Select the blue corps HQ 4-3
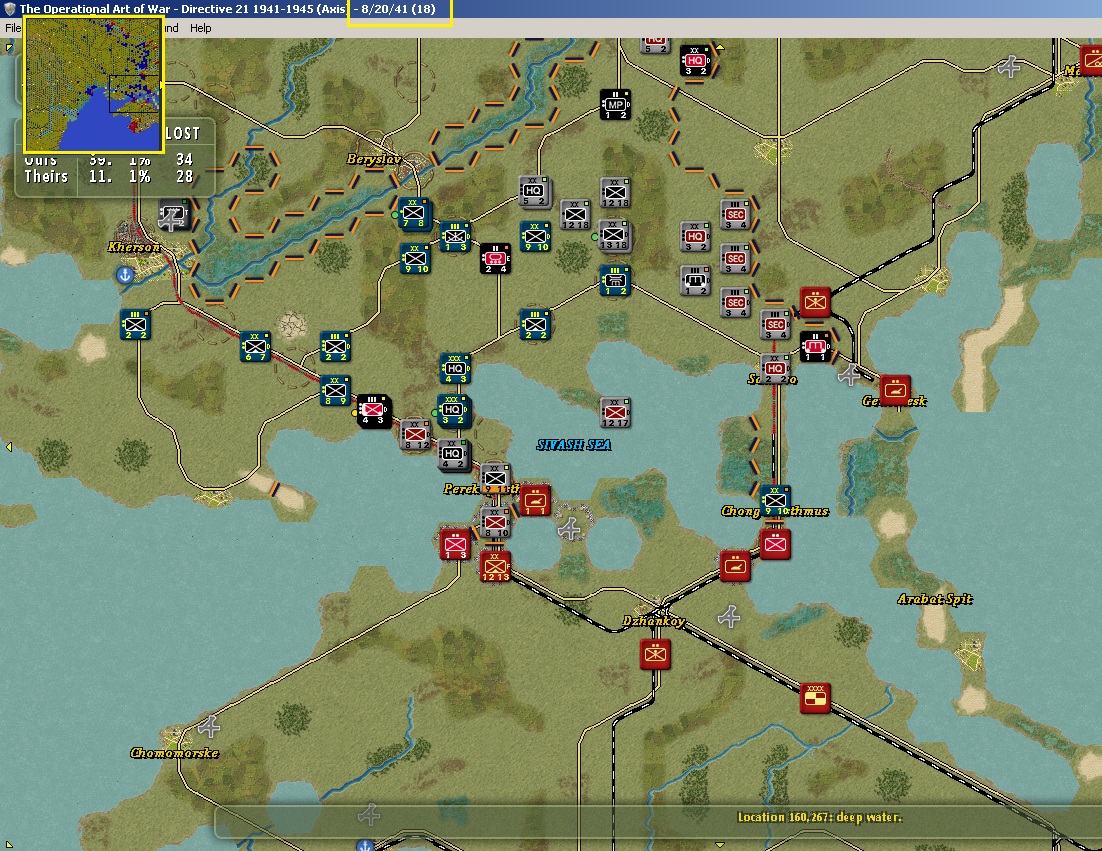The image size is (1102, 851). pyautogui.click(x=455, y=369)
